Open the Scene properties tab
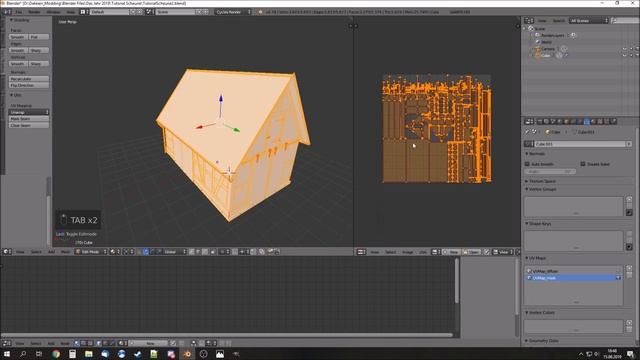Screen dimensions: 640x360 [x=553, y=121]
